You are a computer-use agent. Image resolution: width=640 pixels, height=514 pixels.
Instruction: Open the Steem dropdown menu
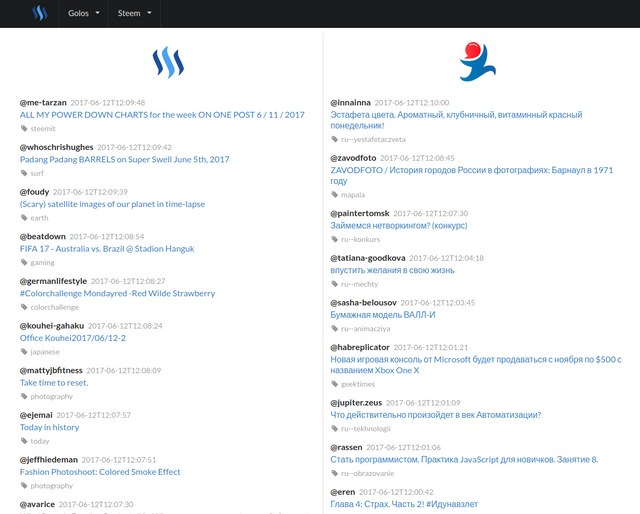[134, 13]
